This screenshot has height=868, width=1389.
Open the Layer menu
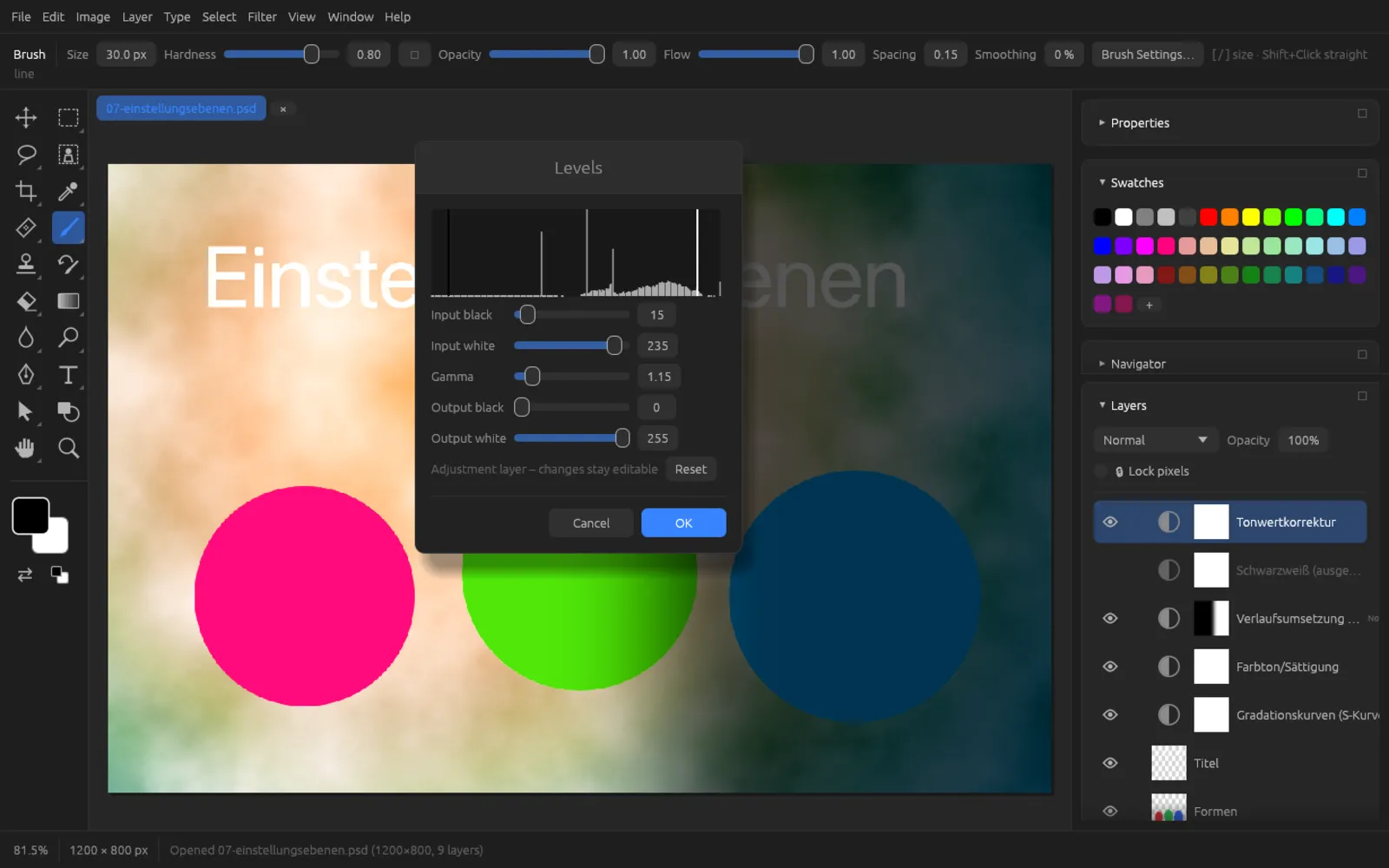(137, 16)
